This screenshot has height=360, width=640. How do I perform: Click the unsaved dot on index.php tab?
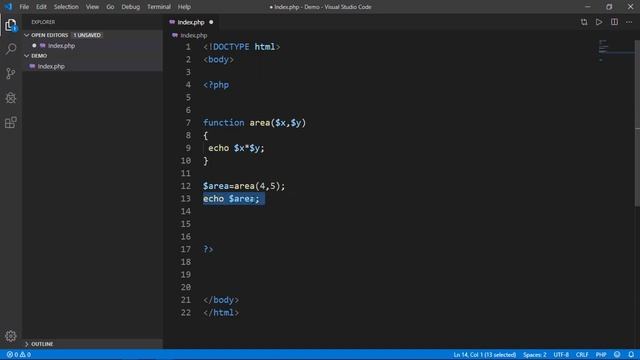click(211, 22)
